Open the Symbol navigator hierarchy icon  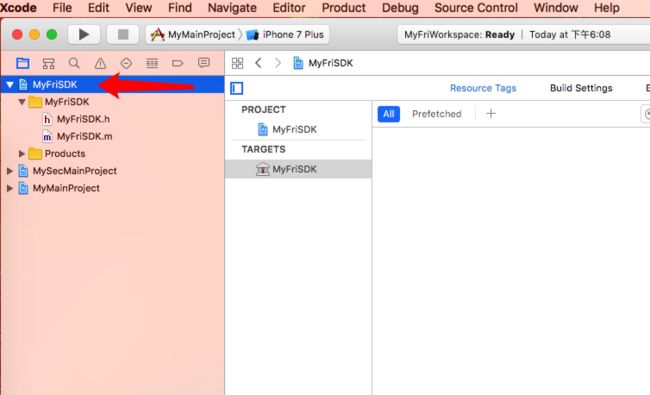[49, 63]
